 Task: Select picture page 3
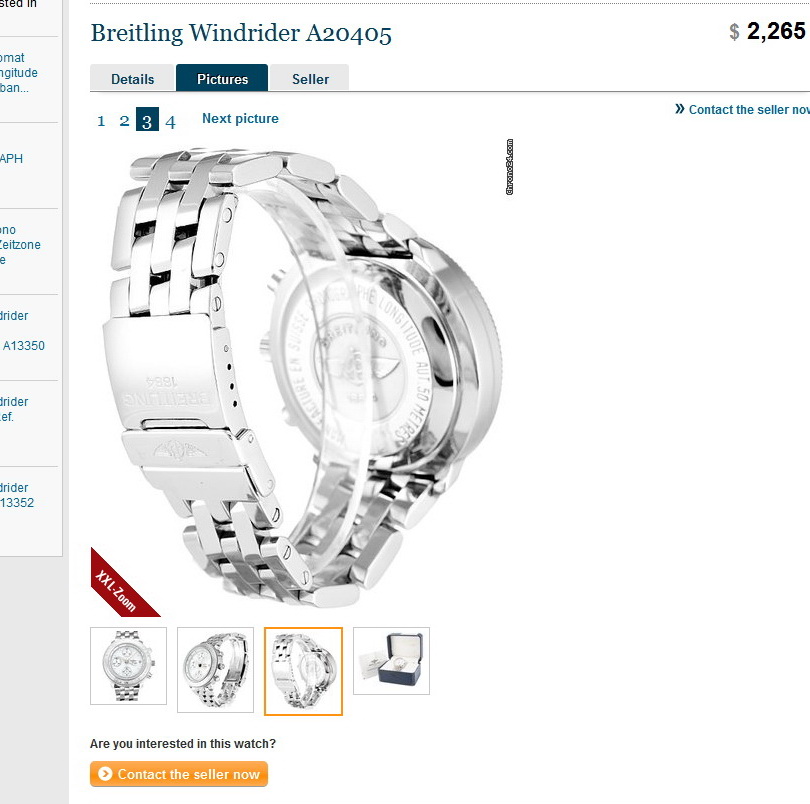147,119
